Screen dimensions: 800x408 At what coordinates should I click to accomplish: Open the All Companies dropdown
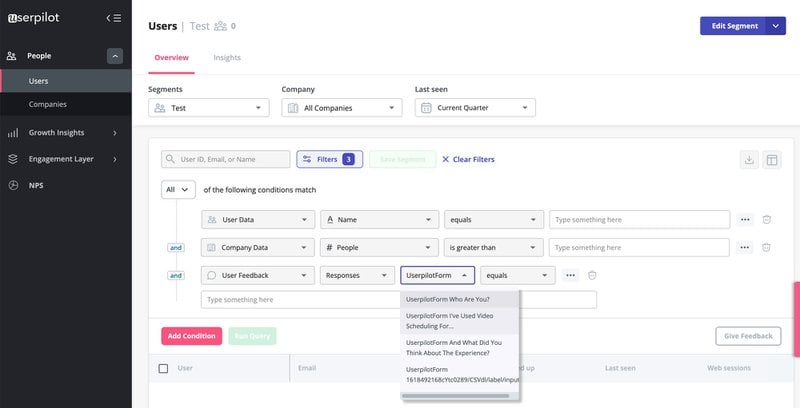click(x=342, y=108)
